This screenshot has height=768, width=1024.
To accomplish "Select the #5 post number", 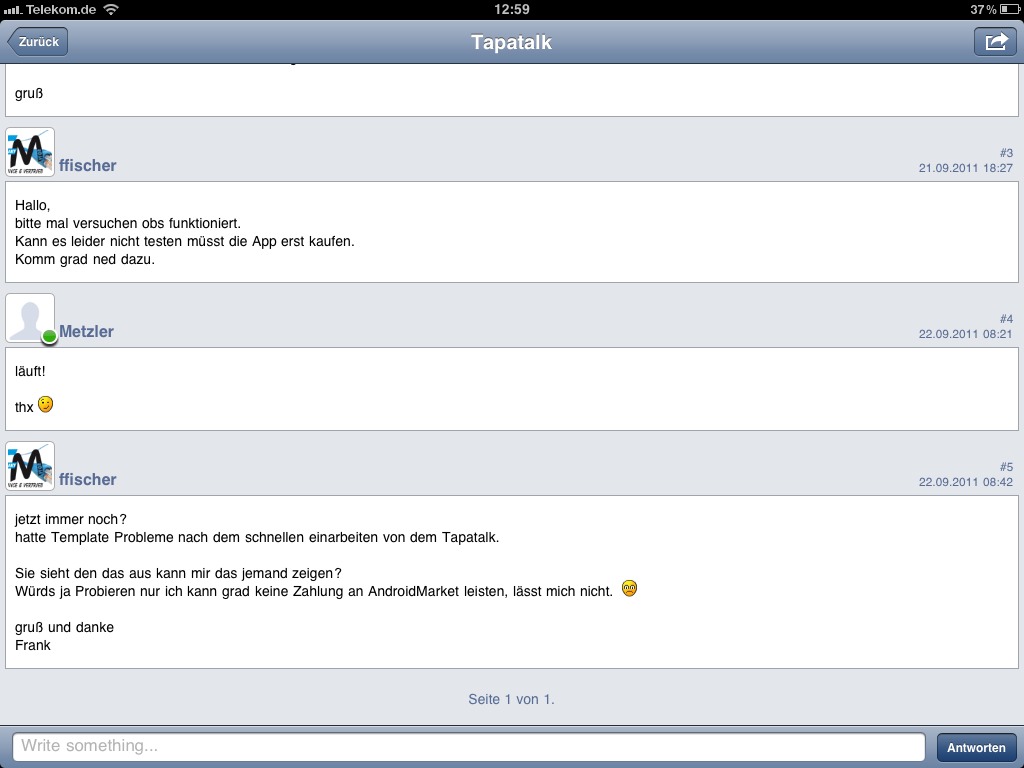I will point(1006,467).
